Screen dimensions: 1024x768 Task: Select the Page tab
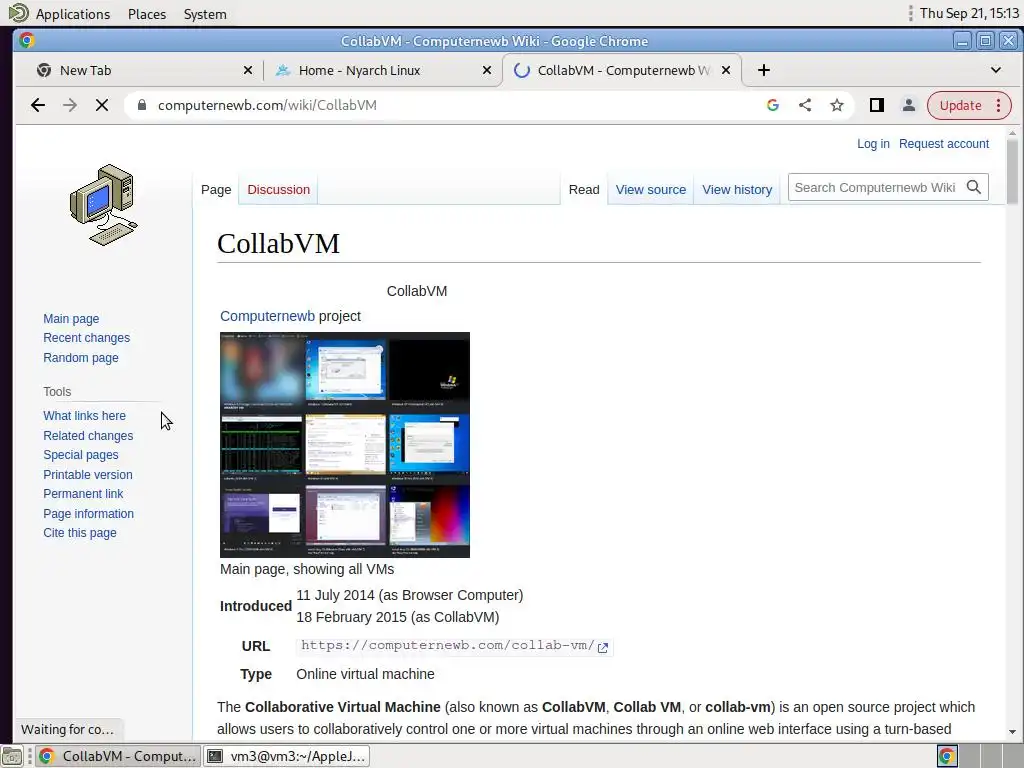pos(216,189)
